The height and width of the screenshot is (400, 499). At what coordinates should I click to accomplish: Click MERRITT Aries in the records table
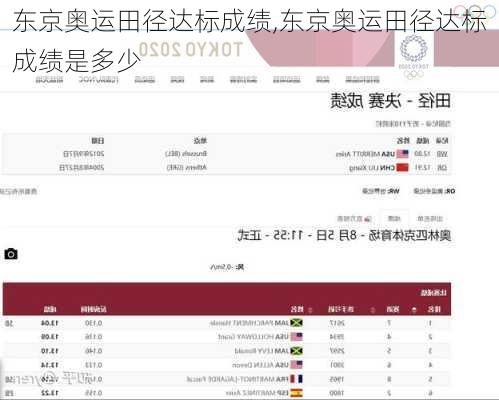tap(358, 154)
